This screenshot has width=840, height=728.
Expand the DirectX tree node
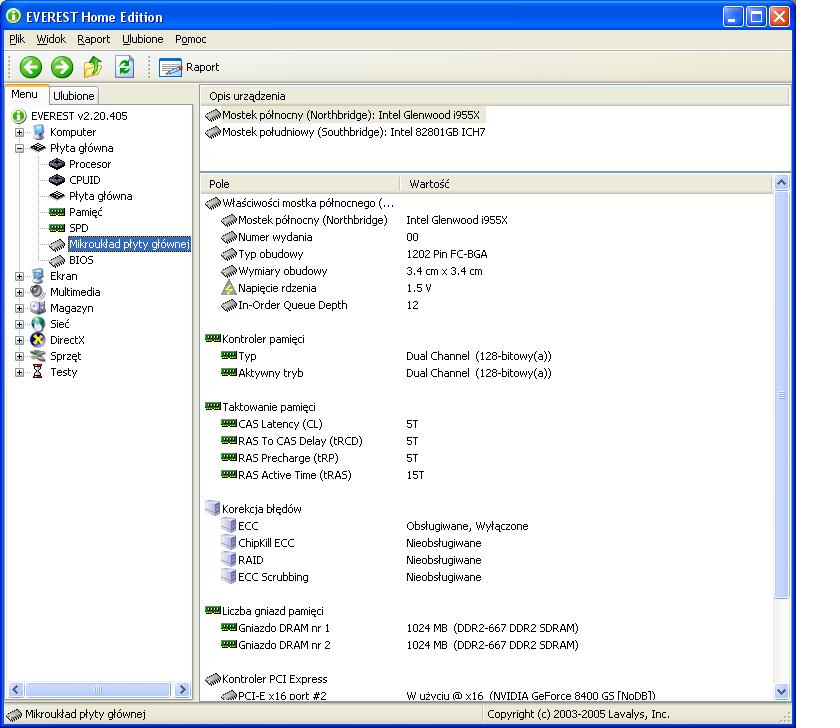(x=19, y=340)
